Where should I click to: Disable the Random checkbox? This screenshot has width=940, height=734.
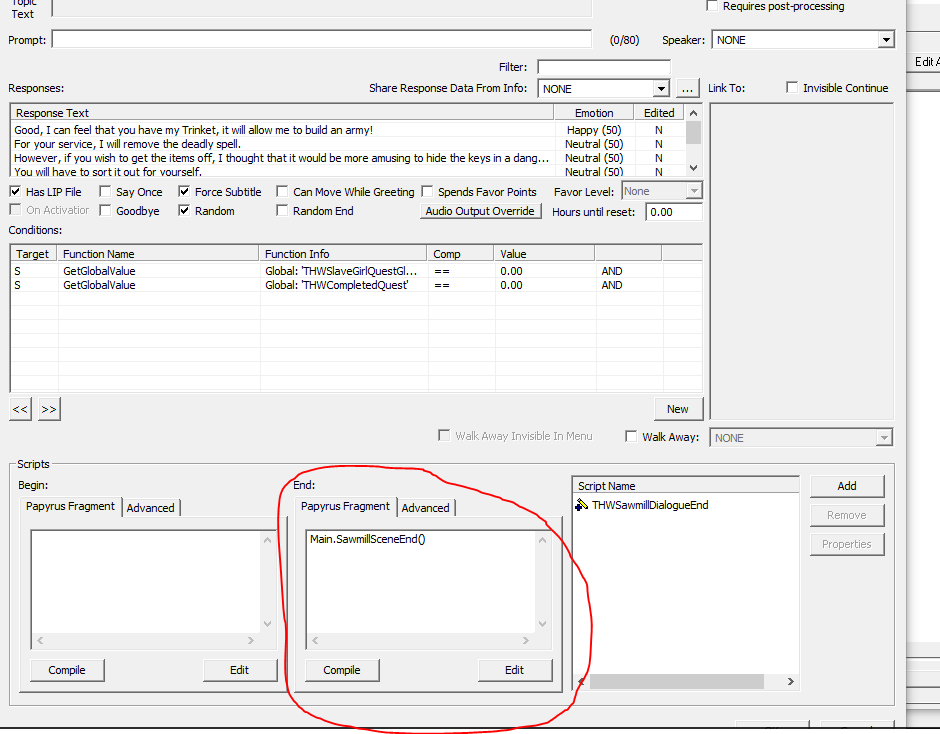point(184,210)
